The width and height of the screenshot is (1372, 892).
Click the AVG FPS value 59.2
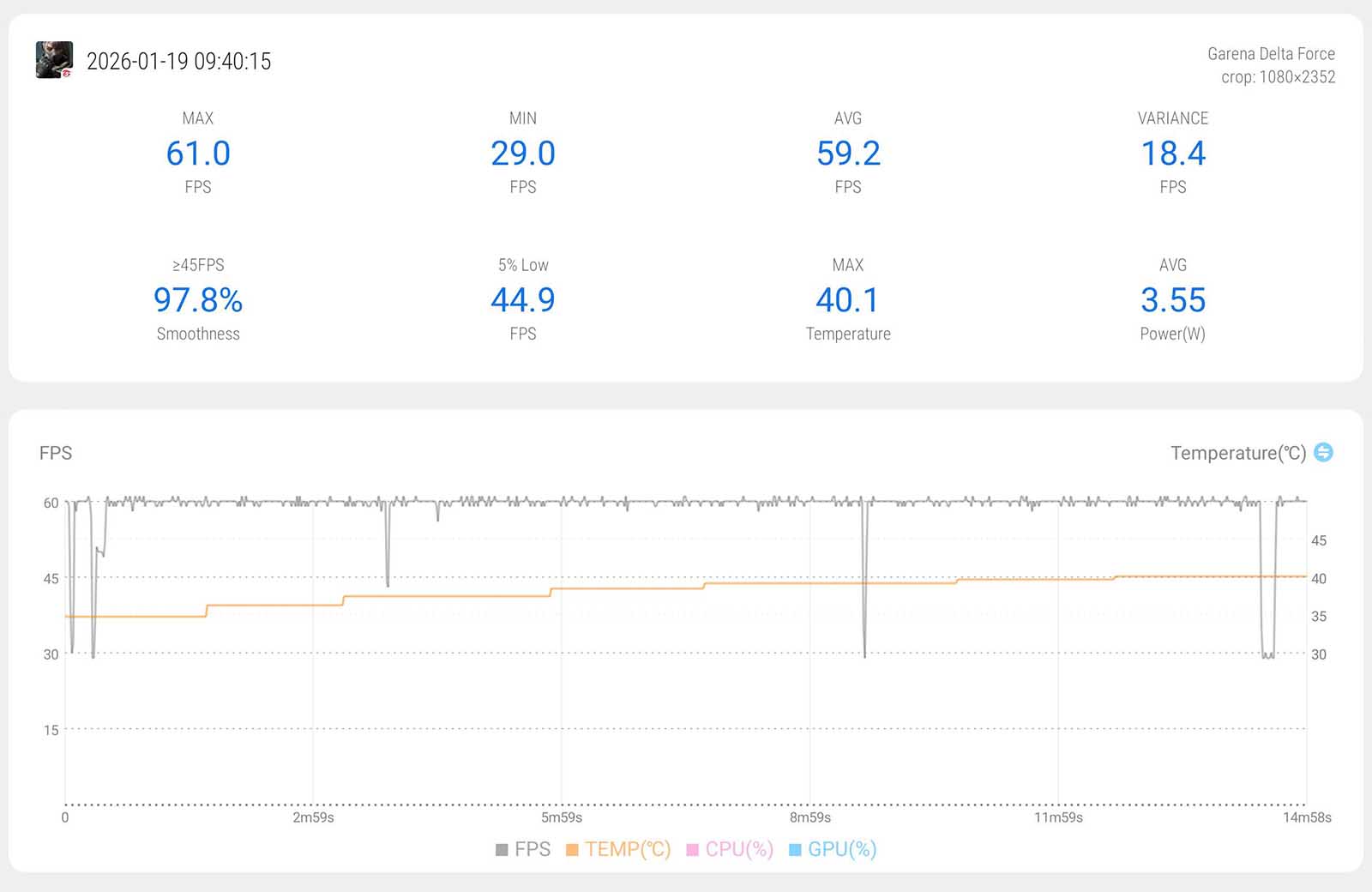(x=848, y=154)
